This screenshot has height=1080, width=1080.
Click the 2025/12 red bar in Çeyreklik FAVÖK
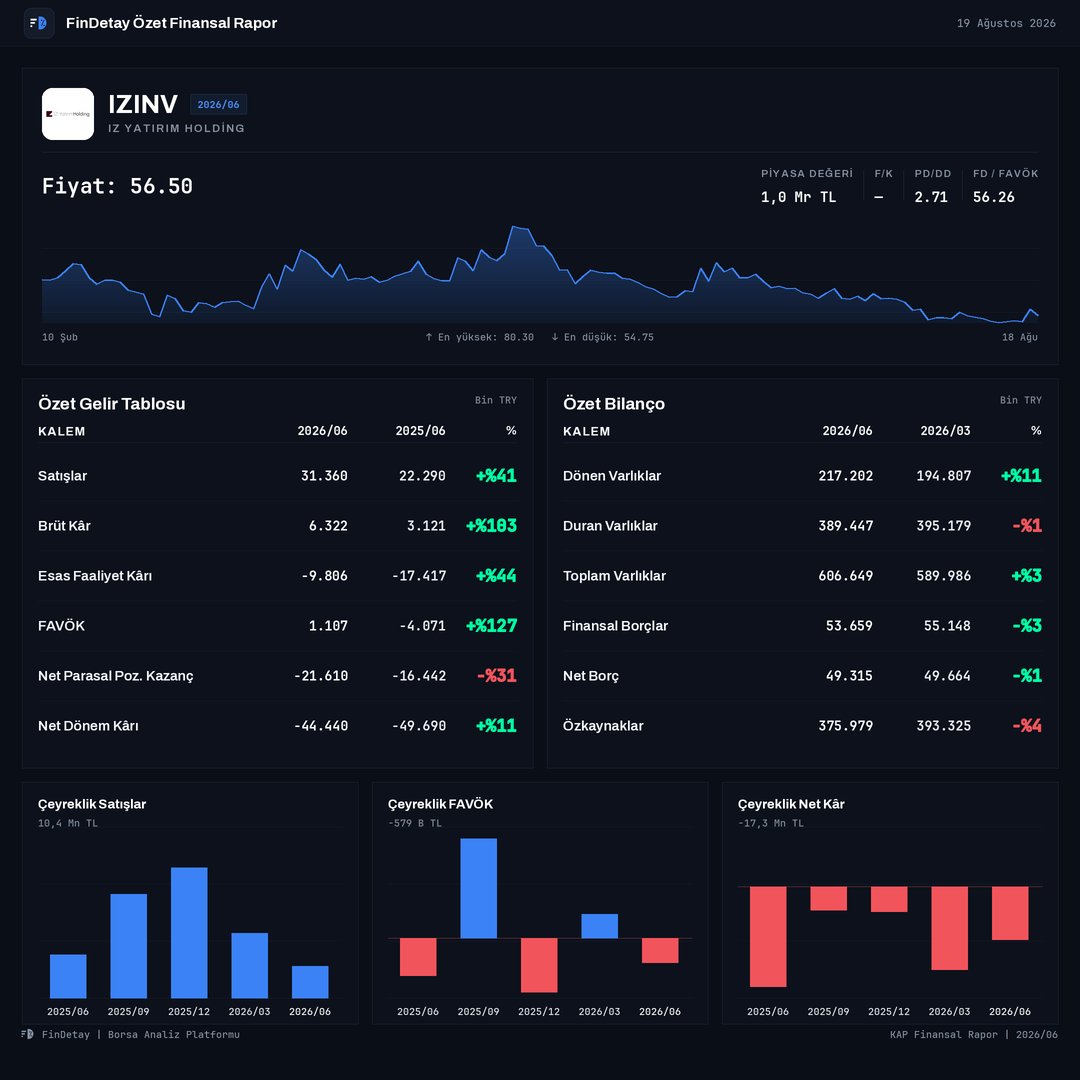(539, 965)
